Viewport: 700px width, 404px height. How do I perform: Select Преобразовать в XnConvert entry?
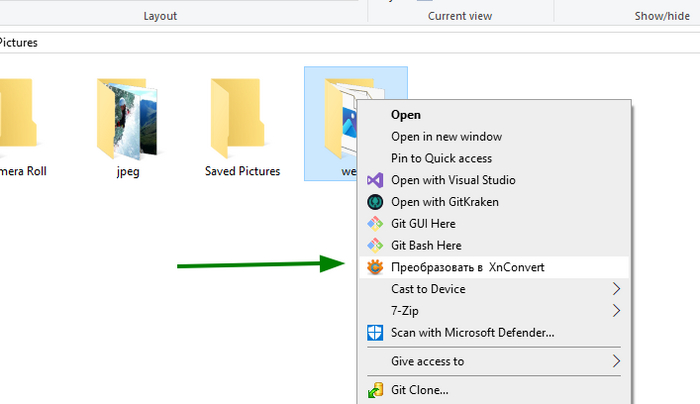(x=468, y=267)
